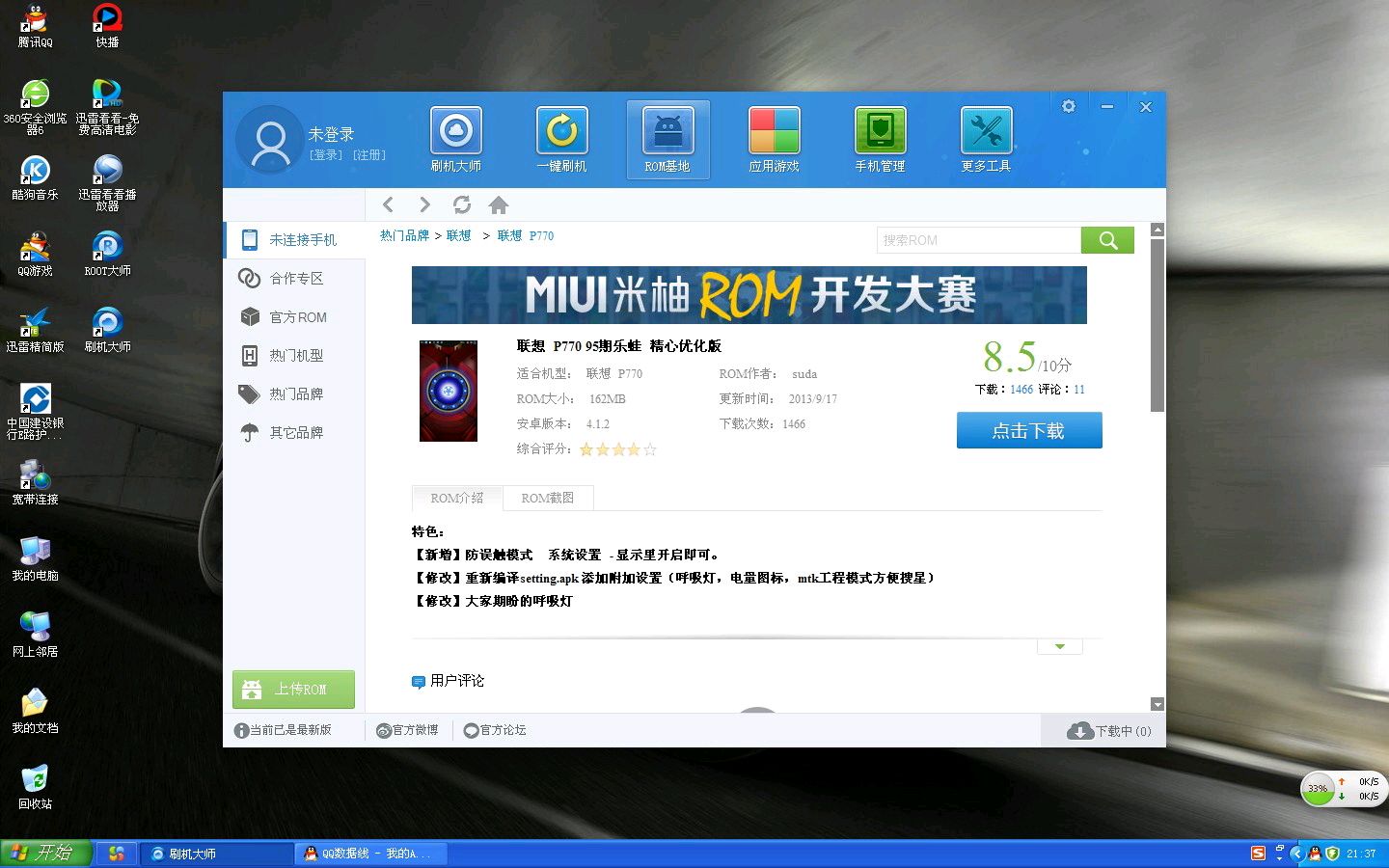Screen dimensions: 1389x868
Task: Select 未连接手机 in the sidebar
Action: [x=294, y=239]
